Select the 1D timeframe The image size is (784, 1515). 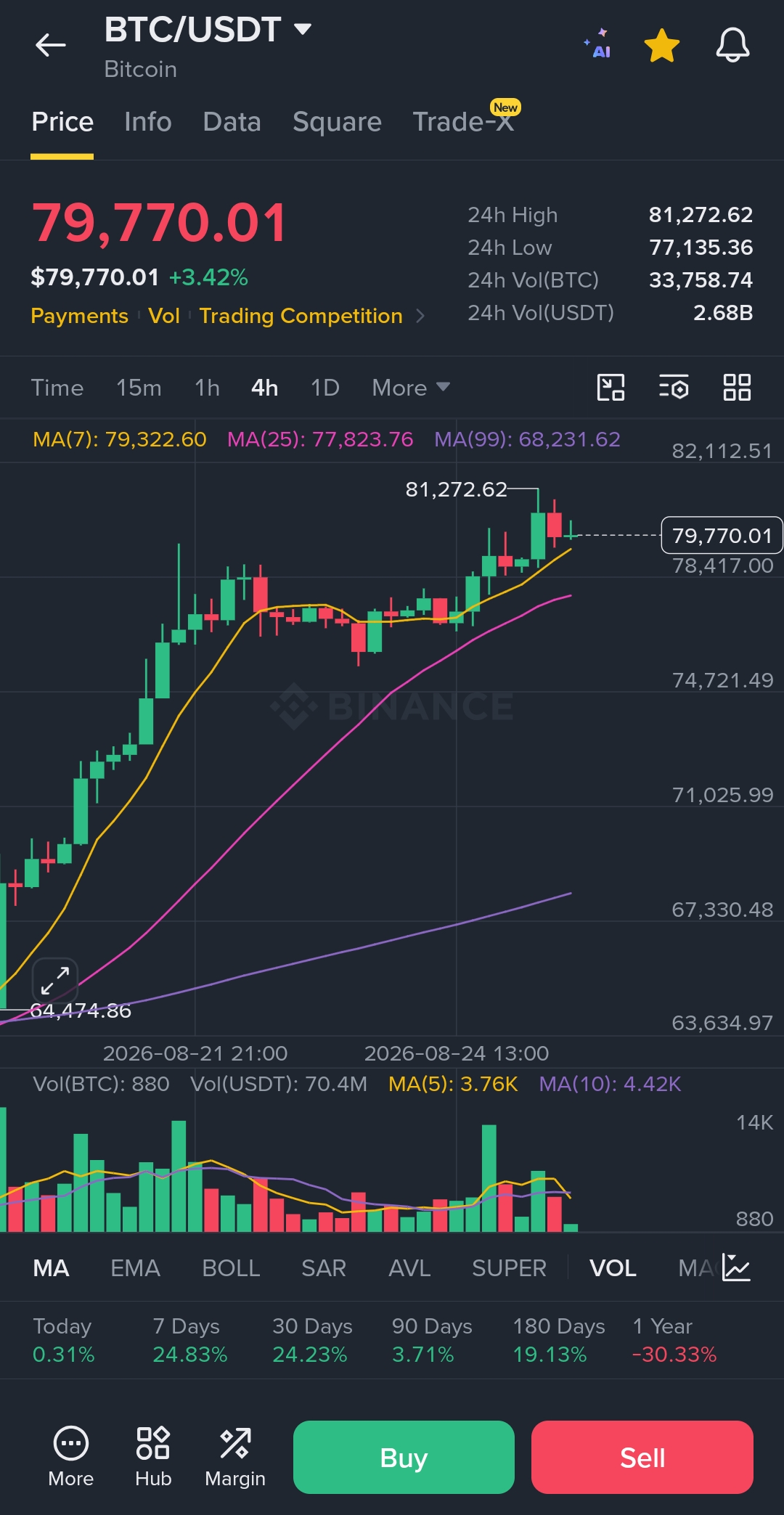coord(325,388)
